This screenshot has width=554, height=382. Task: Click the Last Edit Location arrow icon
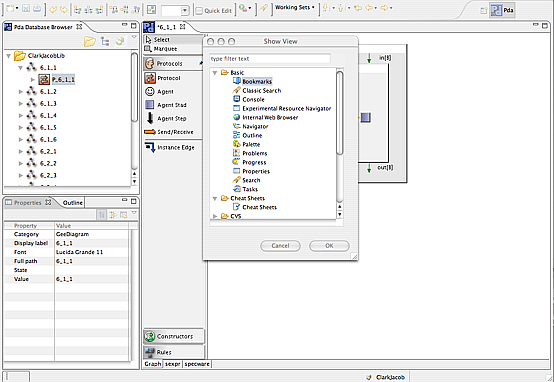pyautogui.click(x=358, y=8)
